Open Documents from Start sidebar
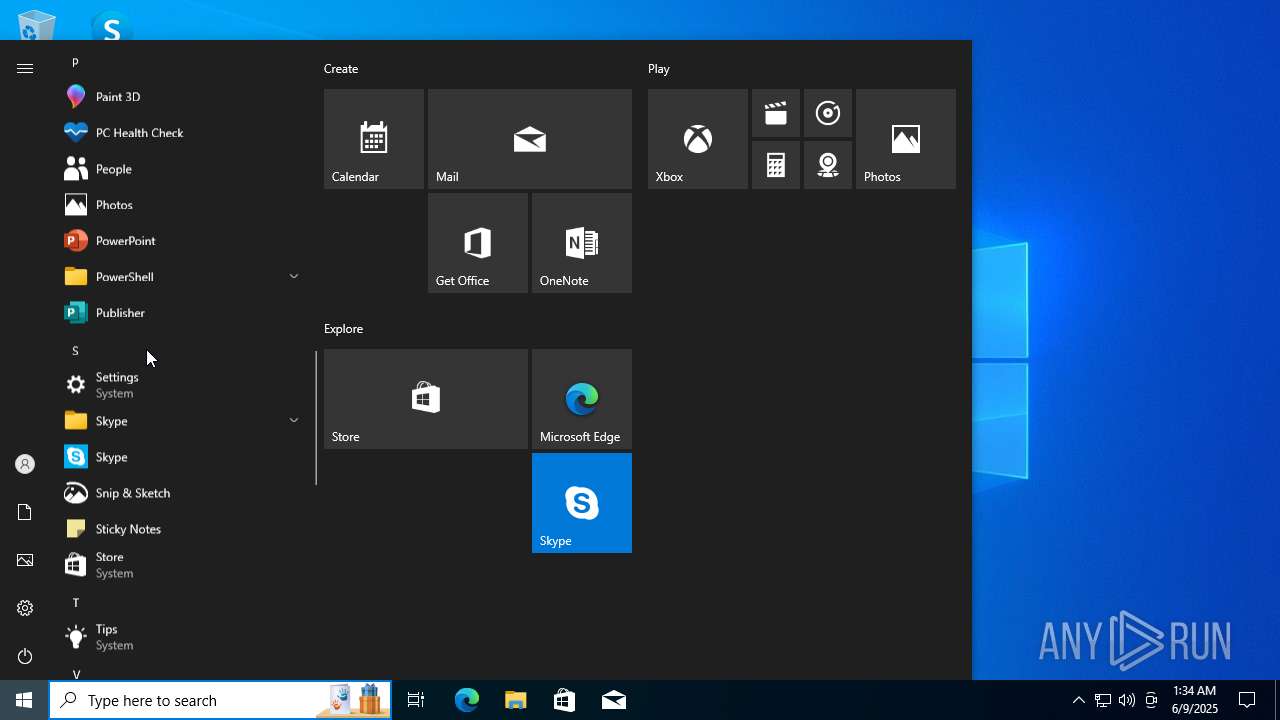This screenshot has height=720, width=1280. (x=25, y=512)
